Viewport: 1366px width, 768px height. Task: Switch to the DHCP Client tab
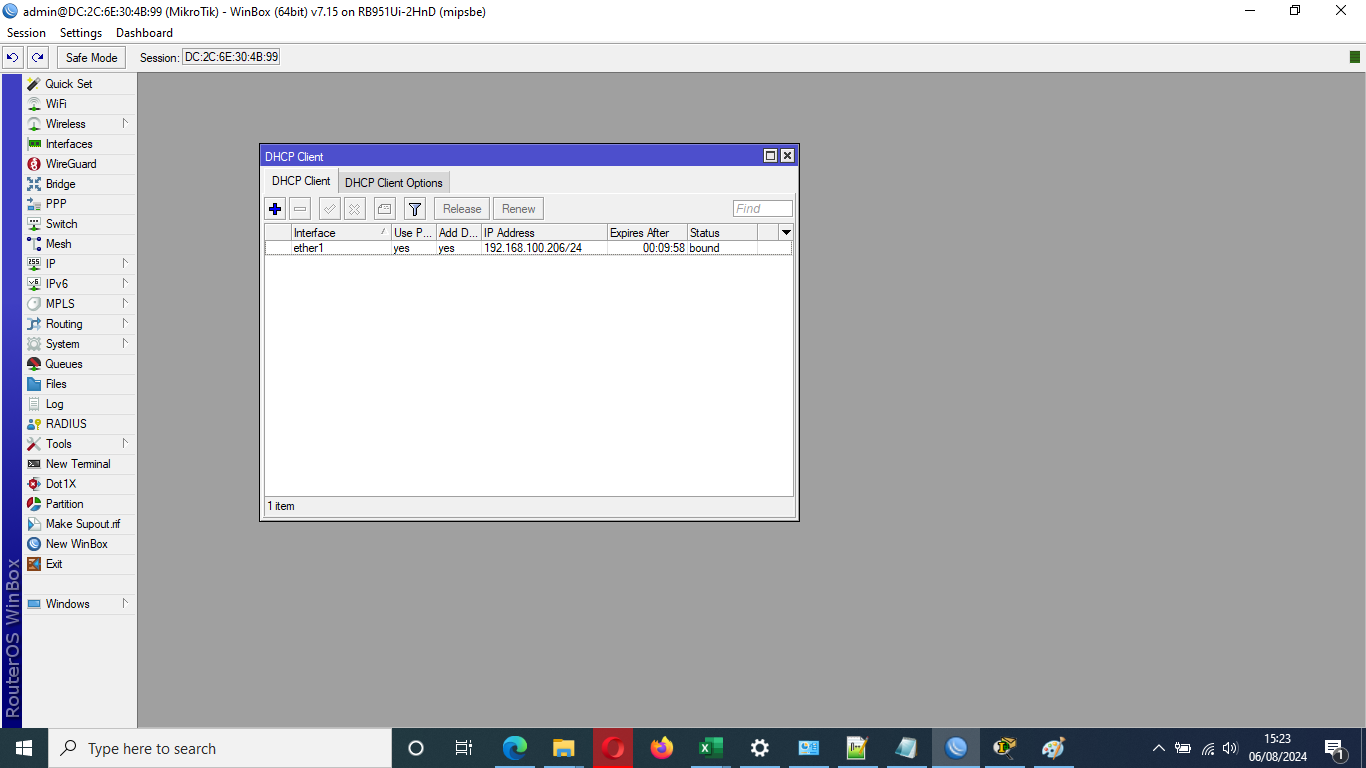click(x=301, y=181)
